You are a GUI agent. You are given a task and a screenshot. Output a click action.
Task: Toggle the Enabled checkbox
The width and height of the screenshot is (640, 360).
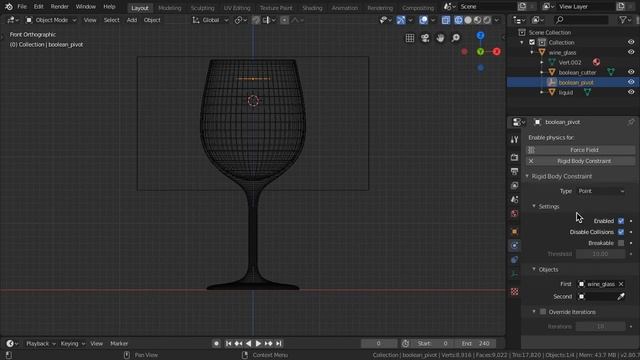click(x=621, y=221)
